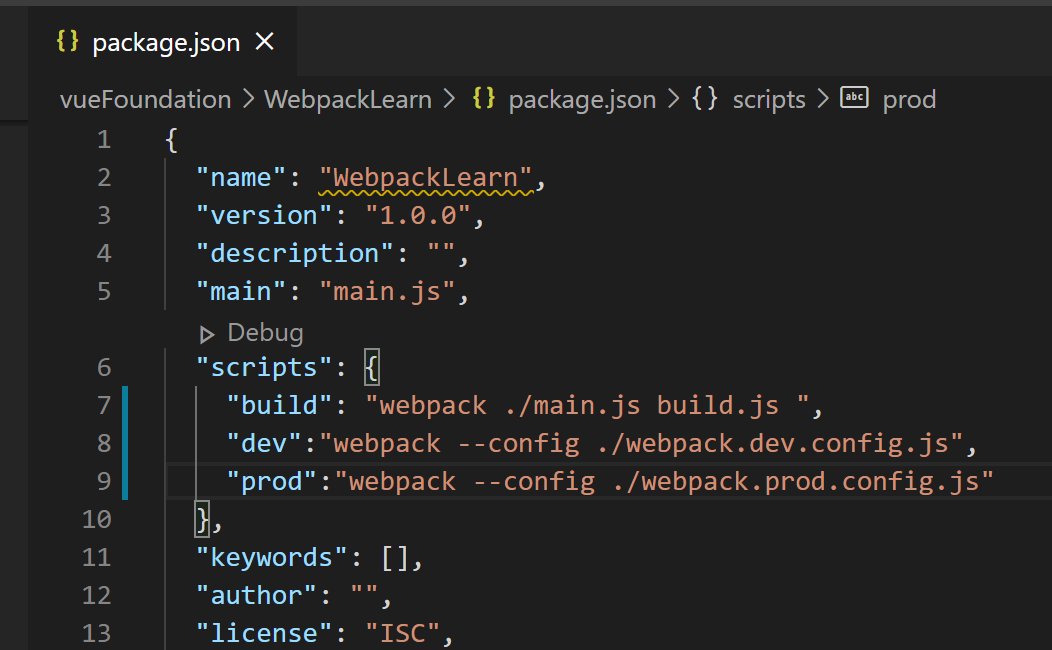Click the breadcrumb chevron before prod
This screenshot has height=650, width=1052.
pos(823,100)
